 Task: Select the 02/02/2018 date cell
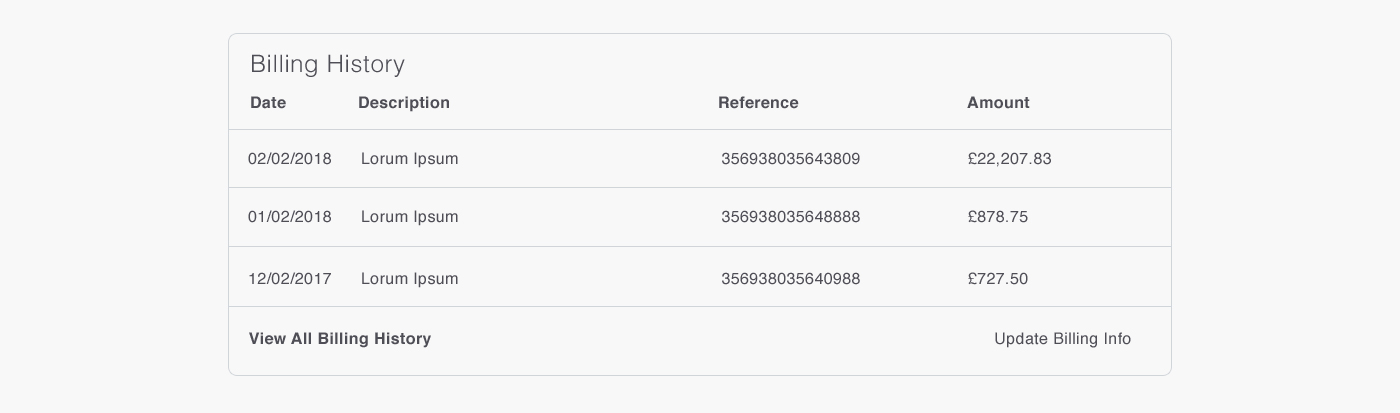point(290,159)
